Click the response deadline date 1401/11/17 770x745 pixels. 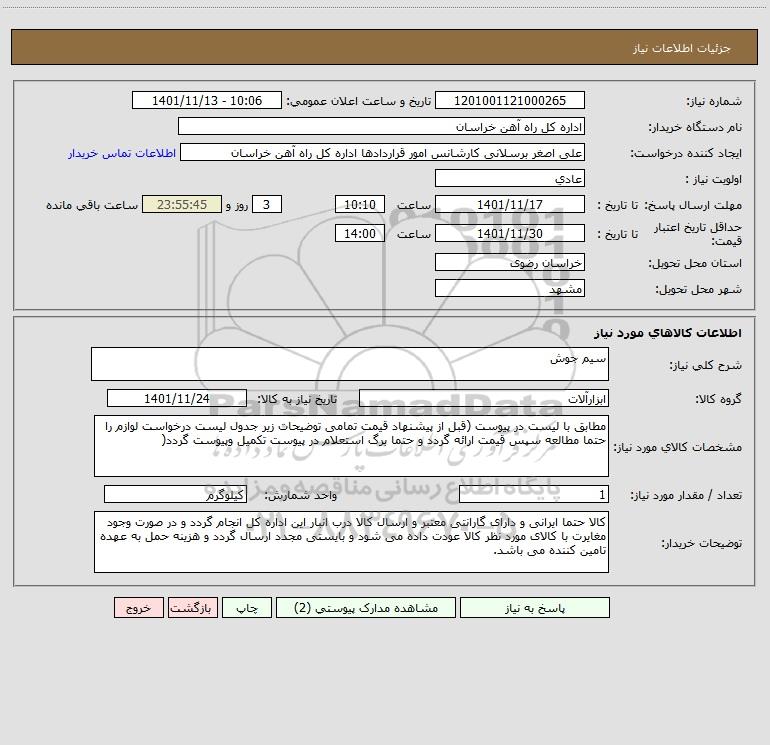pos(510,204)
